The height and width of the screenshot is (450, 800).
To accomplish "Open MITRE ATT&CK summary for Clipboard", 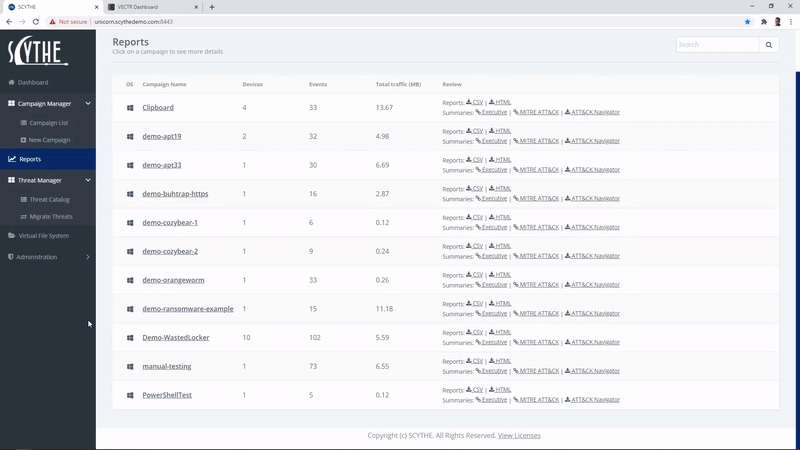I will 536,112.
